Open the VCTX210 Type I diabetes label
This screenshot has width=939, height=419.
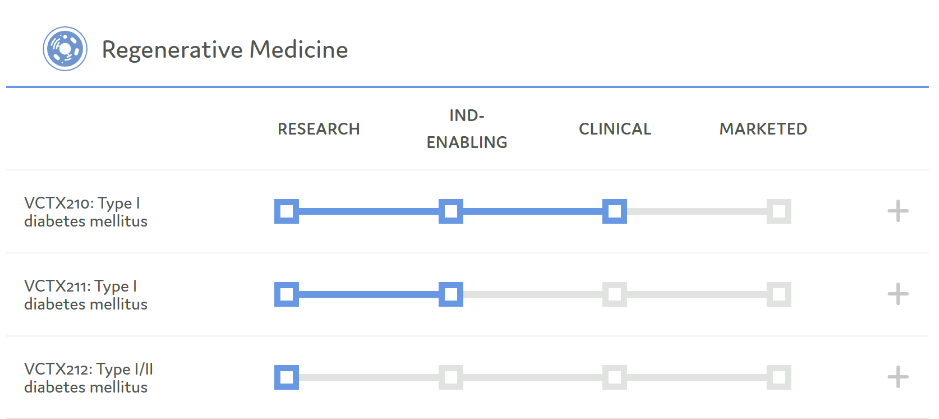pyautogui.click(x=86, y=212)
